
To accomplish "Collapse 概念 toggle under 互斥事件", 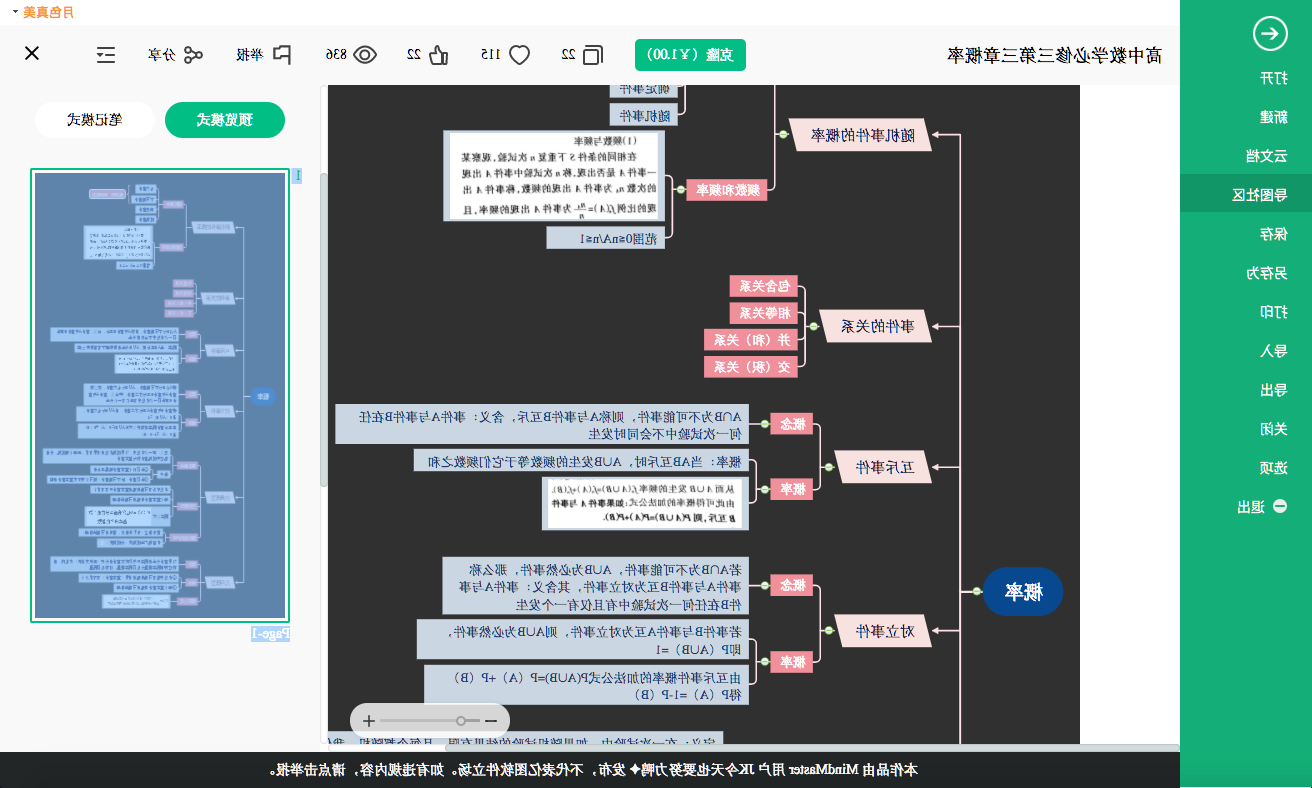I will (x=765, y=424).
